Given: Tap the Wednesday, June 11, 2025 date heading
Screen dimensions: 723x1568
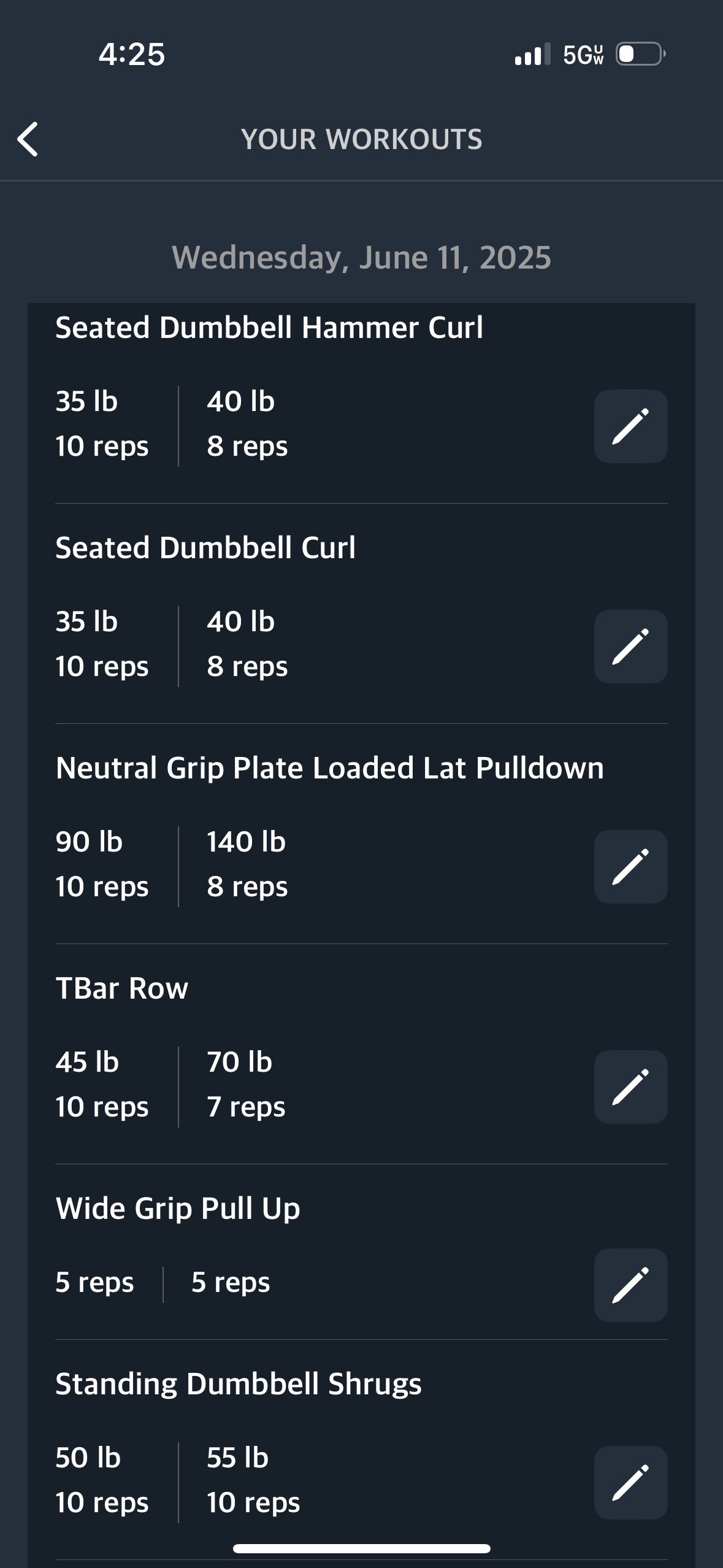Looking at the screenshot, I should (361, 258).
